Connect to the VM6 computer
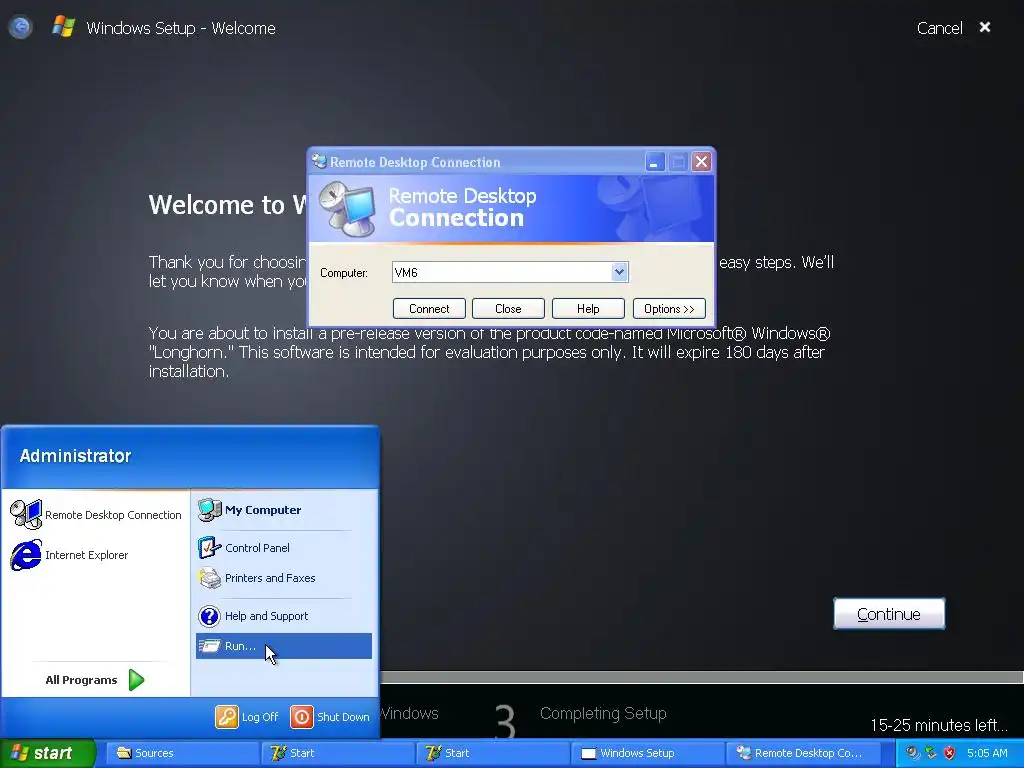 click(429, 309)
